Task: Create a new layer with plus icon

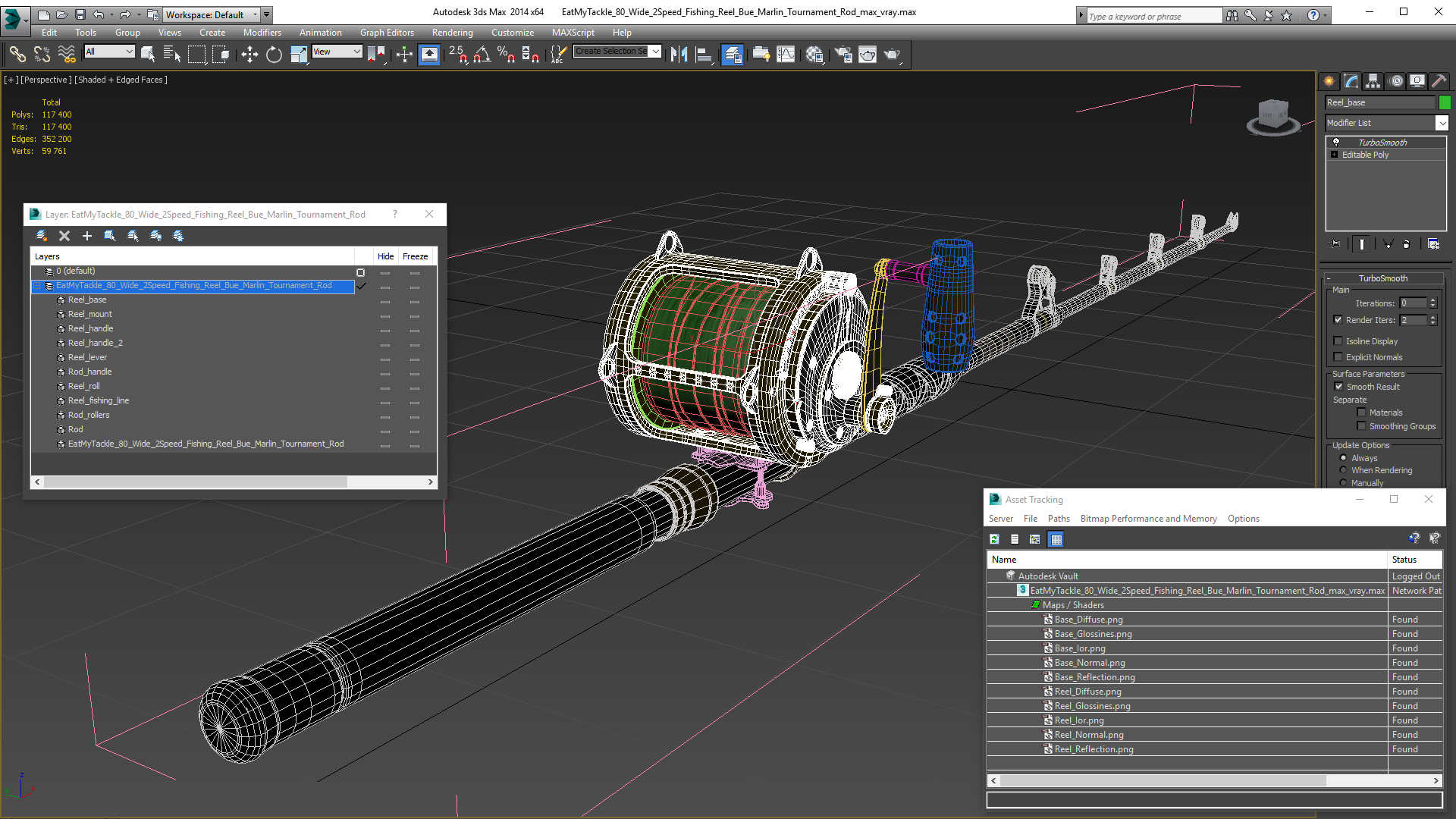Action: [x=87, y=236]
